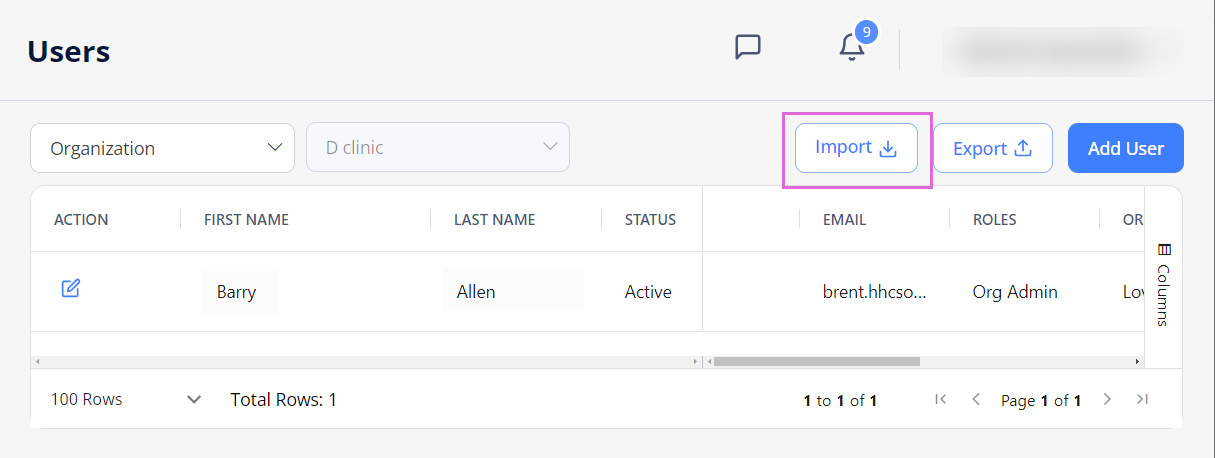Expand the Organization dropdown
The height and width of the screenshot is (458, 1215).
tap(162, 148)
